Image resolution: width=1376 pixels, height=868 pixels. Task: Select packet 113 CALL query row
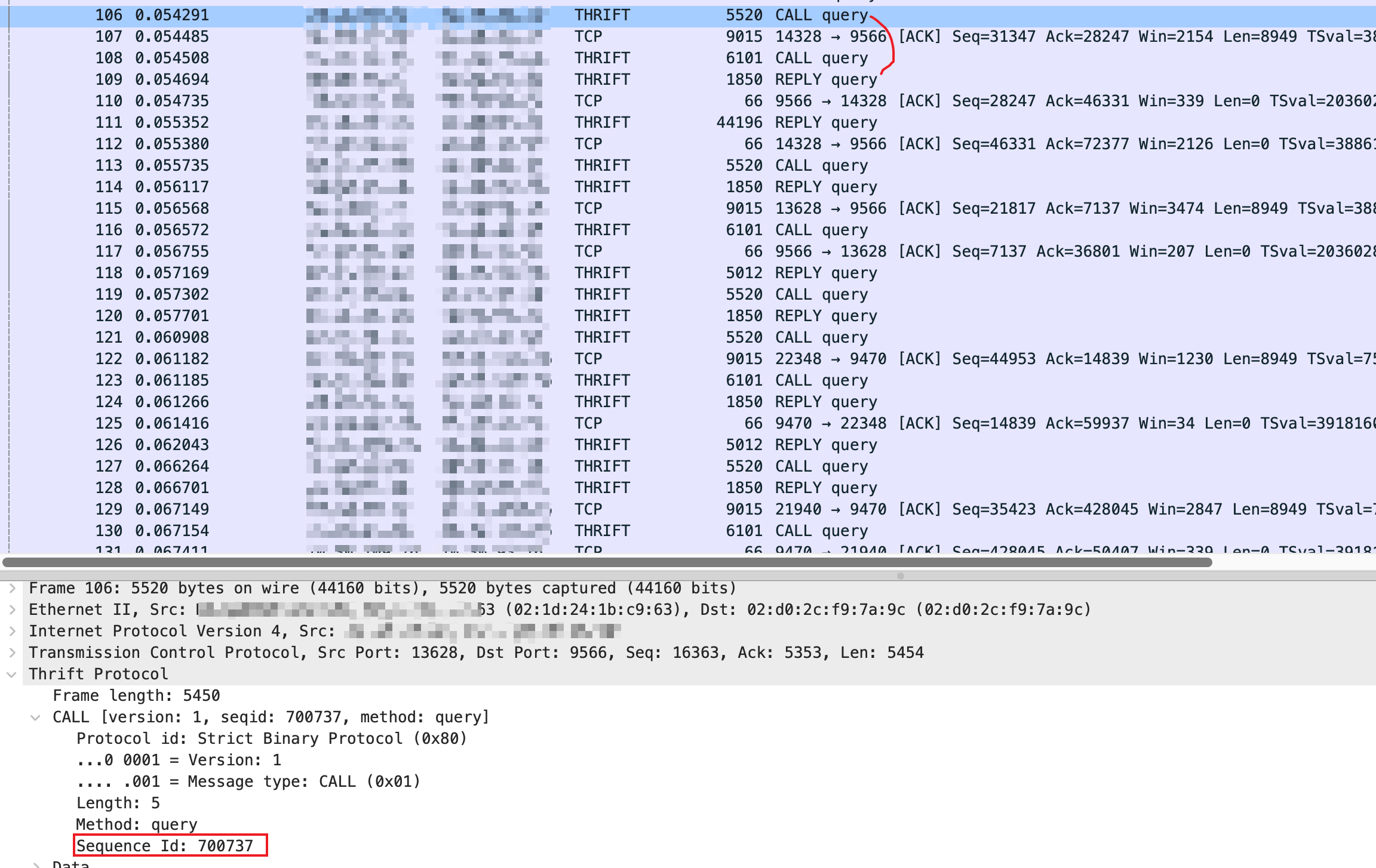688,165
